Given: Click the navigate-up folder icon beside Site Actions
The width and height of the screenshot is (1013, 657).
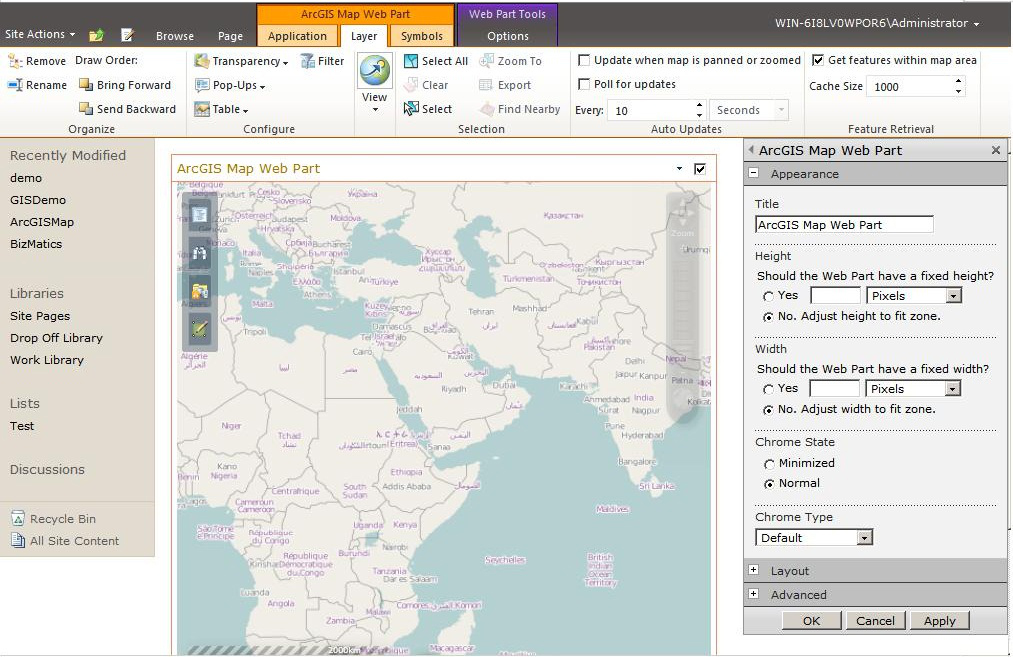Looking at the screenshot, I should click(96, 36).
